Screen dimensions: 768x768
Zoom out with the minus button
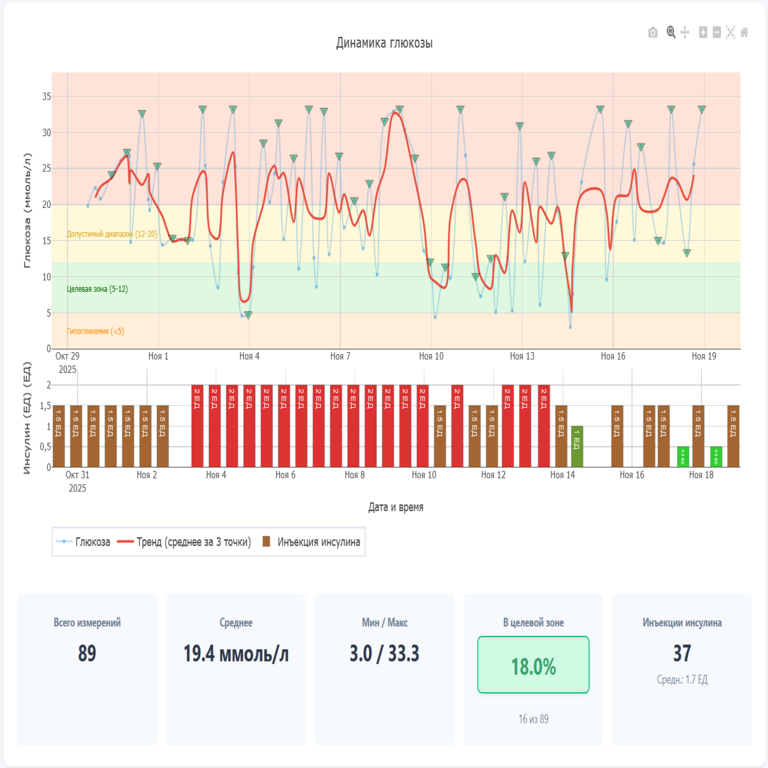pyautogui.click(x=717, y=33)
